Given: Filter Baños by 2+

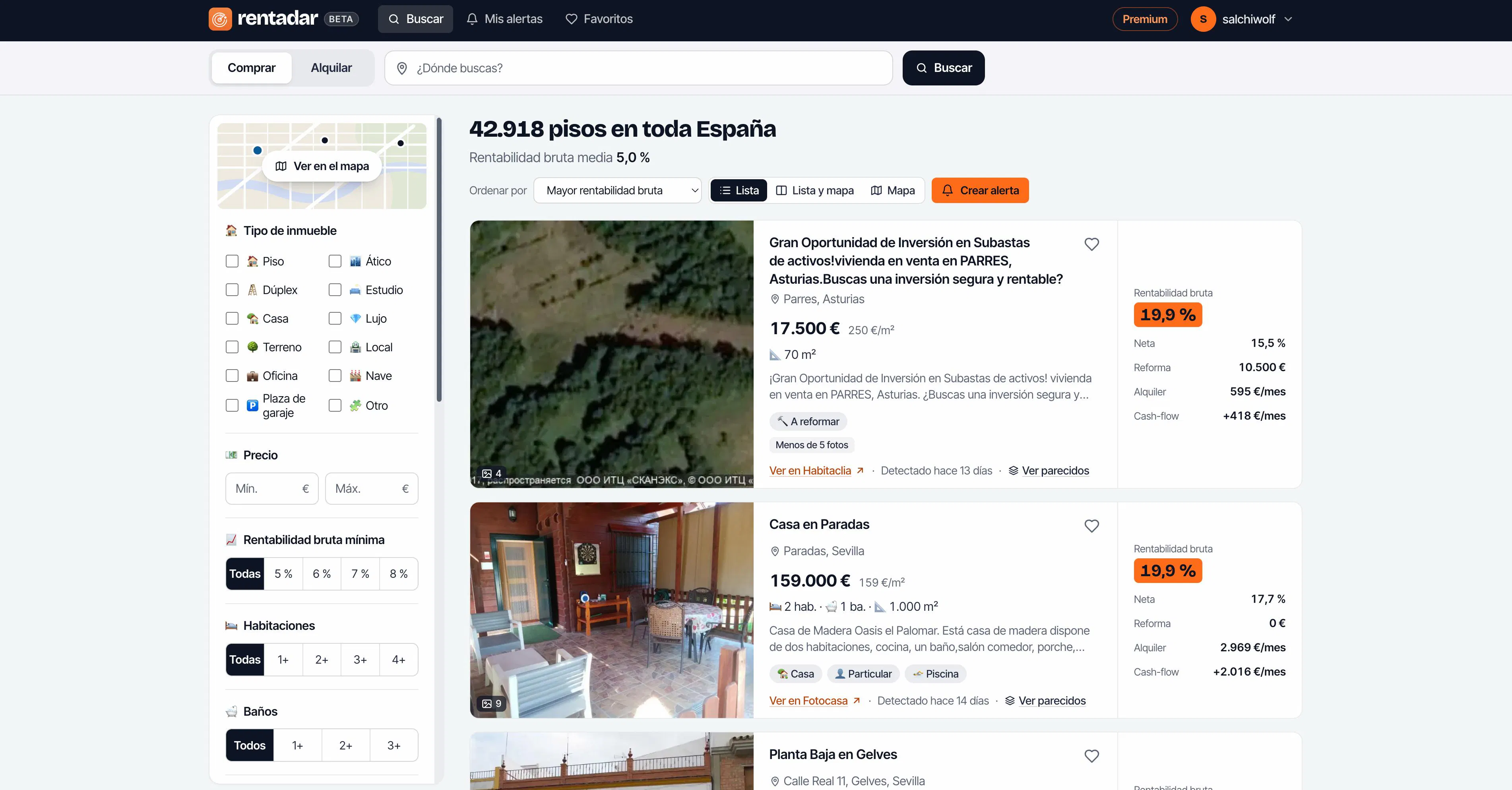Looking at the screenshot, I should [x=346, y=745].
